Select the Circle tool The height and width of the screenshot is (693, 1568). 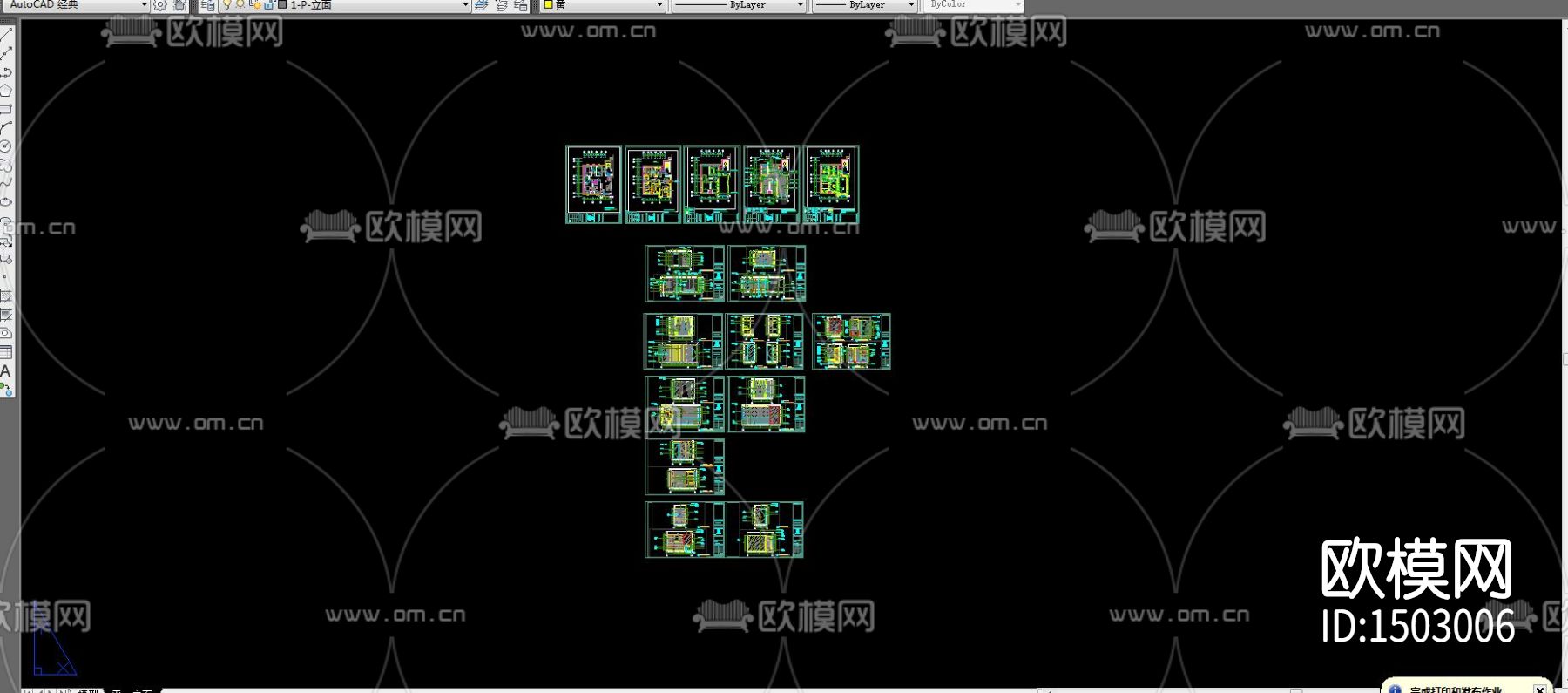[x=6, y=146]
